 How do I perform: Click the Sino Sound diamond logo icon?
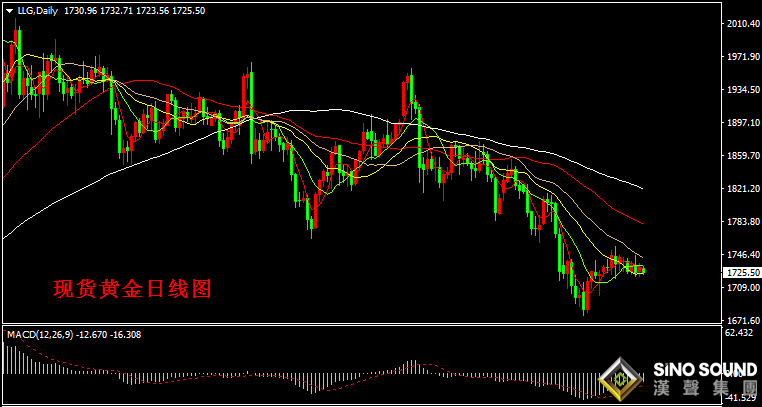620,378
